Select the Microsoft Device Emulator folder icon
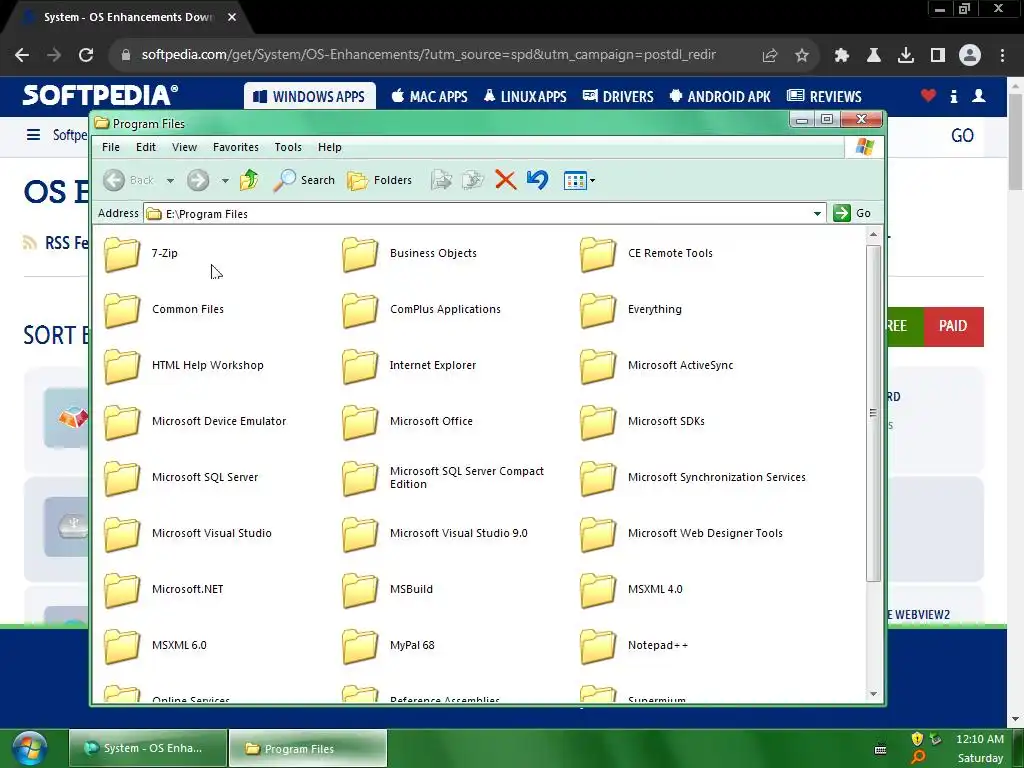1024x768 pixels. [122, 422]
